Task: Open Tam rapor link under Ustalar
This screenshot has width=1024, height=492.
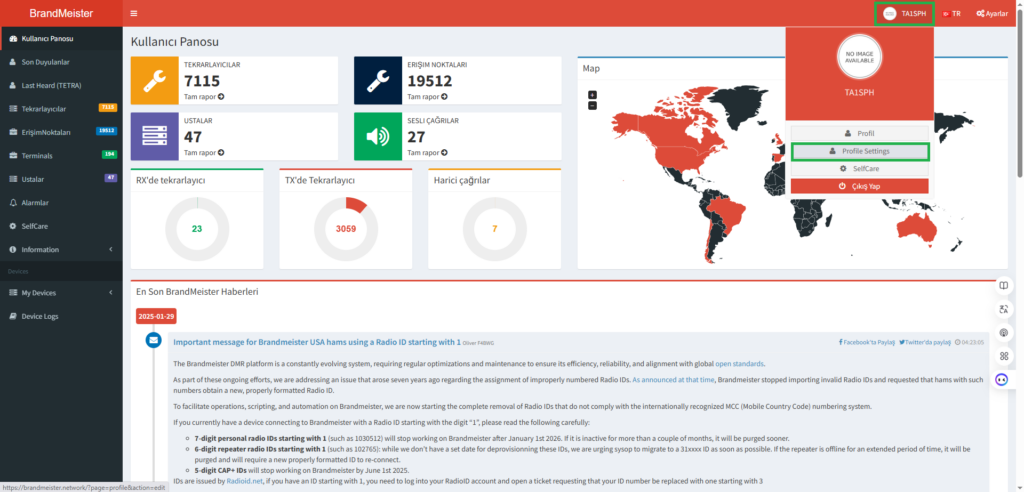Action: click(x=204, y=153)
